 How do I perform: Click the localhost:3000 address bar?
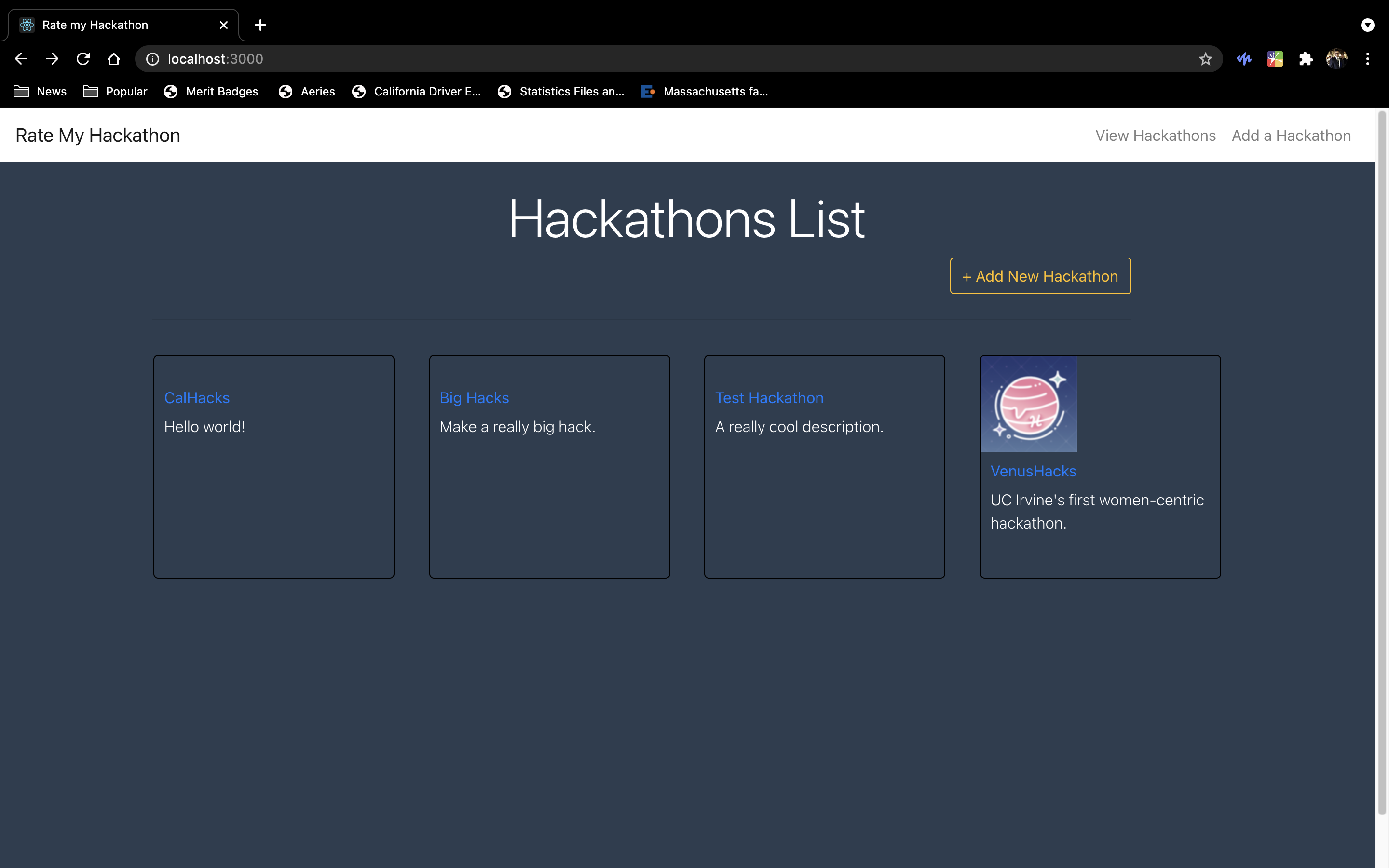tap(631, 58)
